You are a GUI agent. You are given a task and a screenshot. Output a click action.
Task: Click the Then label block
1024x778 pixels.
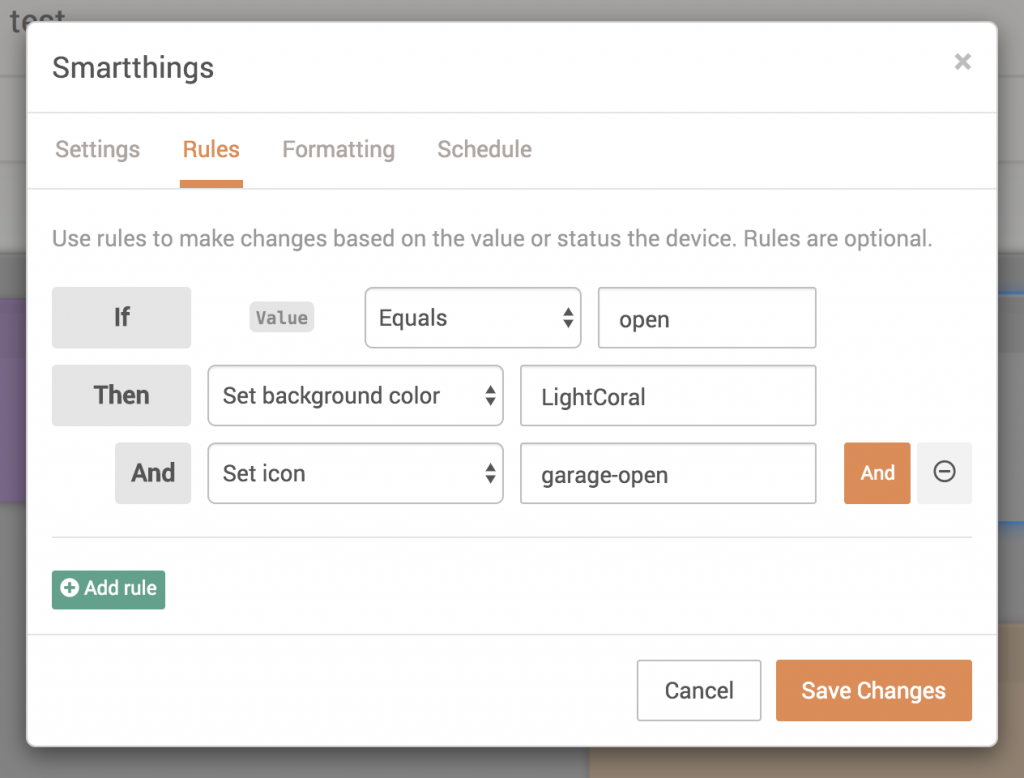121,395
